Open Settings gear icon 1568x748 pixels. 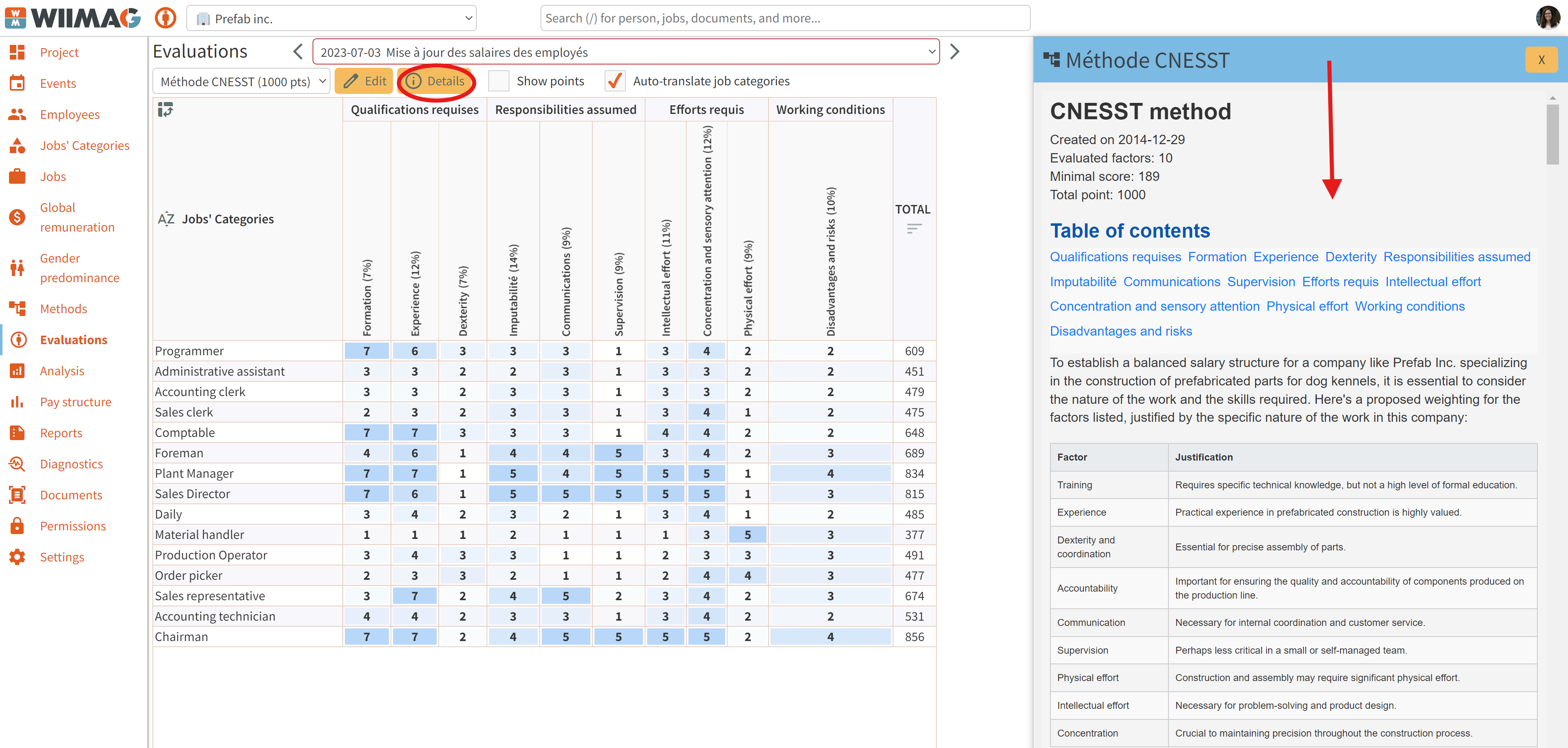17,557
